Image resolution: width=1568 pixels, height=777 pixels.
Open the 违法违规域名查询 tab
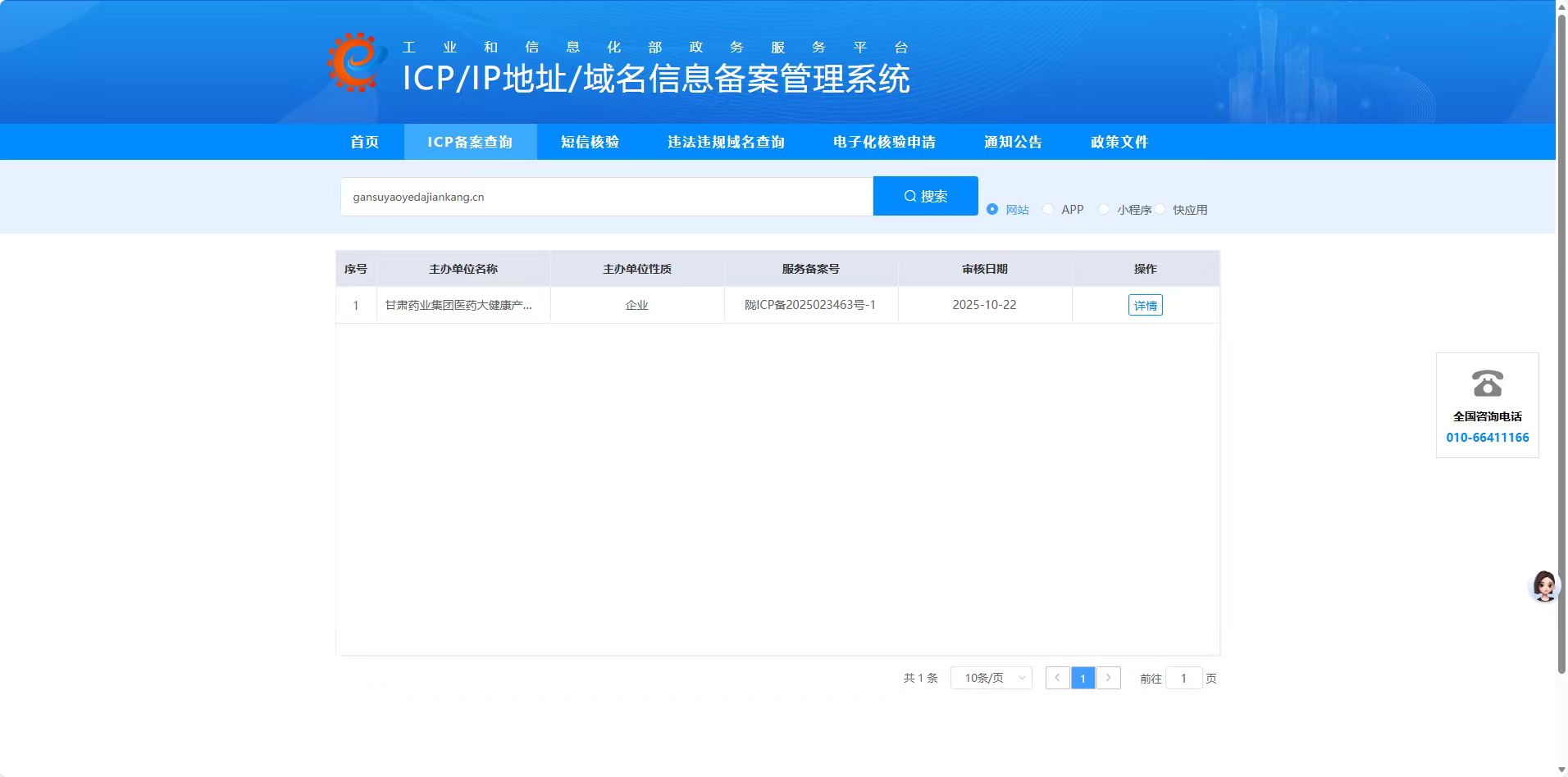click(726, 142)
